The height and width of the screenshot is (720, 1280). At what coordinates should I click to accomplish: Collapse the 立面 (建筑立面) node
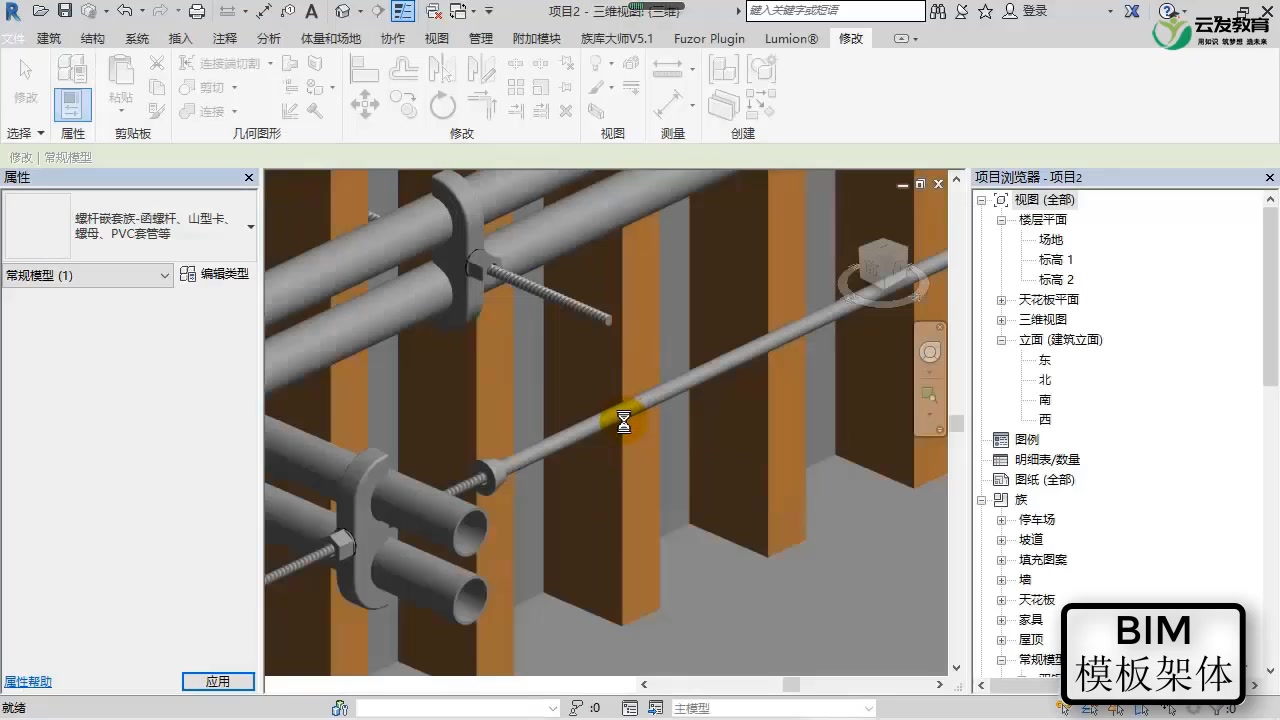[x=1002, y=340]
